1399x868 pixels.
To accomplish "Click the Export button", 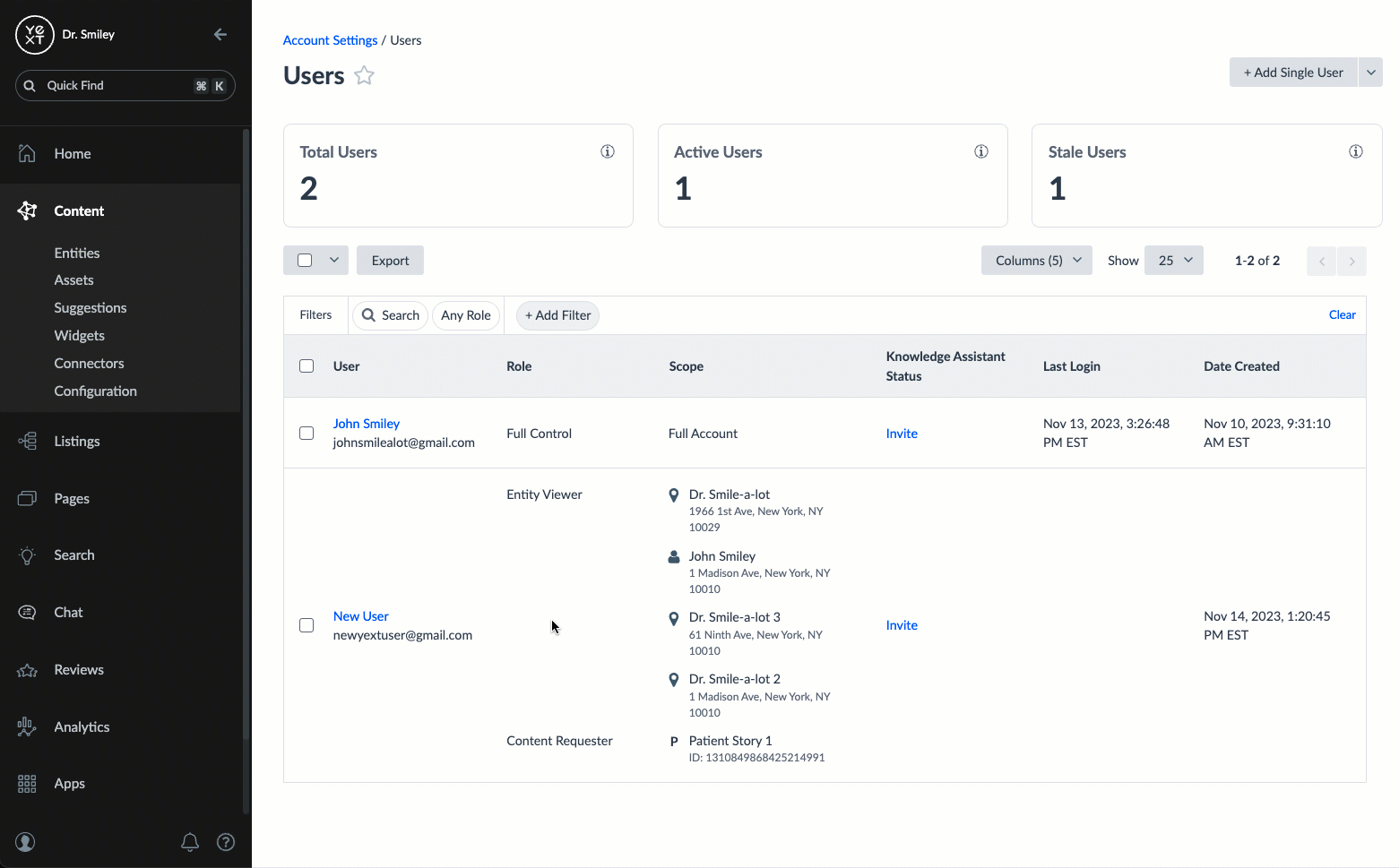I will tap(390, 261).
